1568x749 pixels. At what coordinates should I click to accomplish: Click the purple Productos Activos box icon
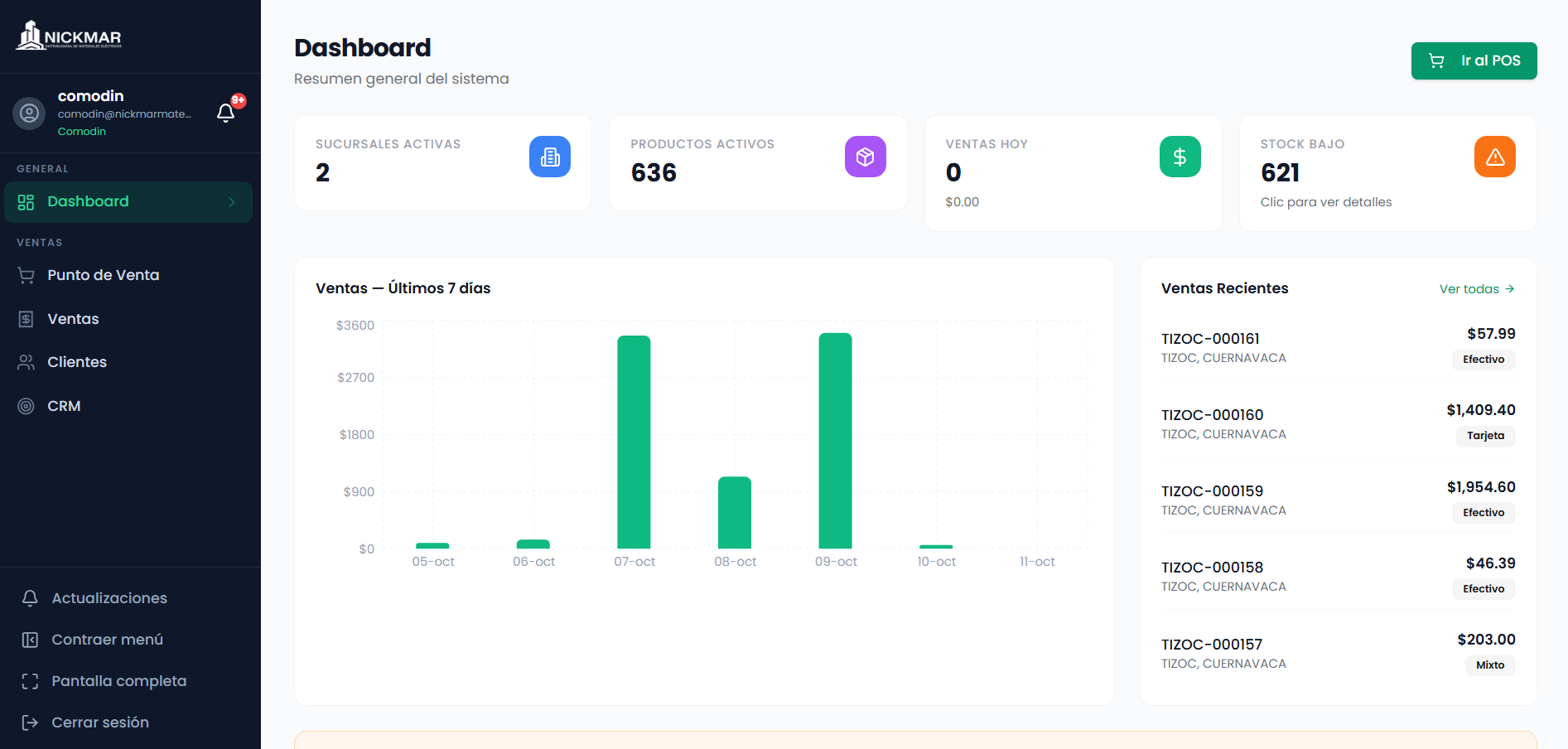click(x=865, y=157)
